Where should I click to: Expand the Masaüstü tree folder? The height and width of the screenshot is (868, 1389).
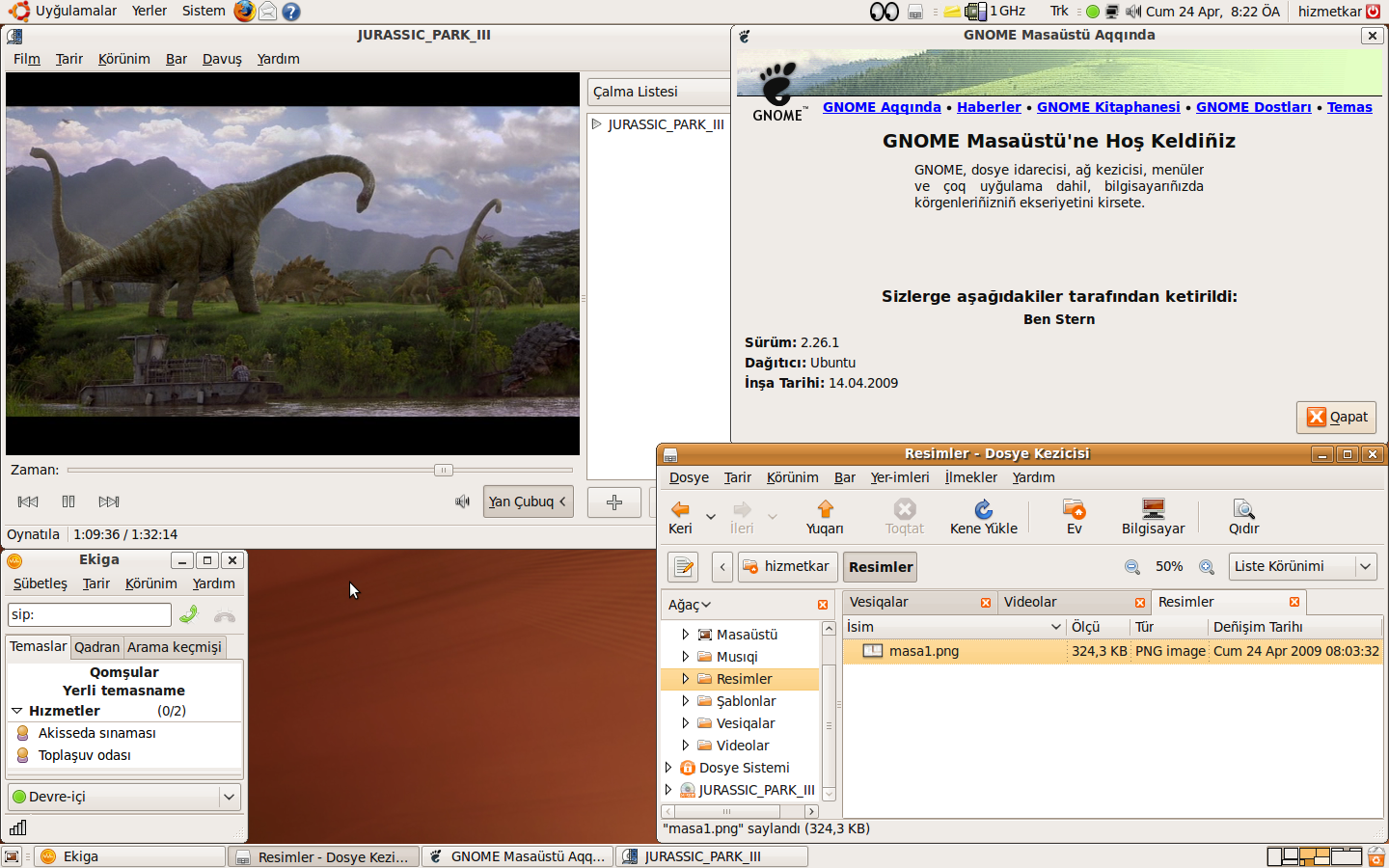[x=686, y=635]
